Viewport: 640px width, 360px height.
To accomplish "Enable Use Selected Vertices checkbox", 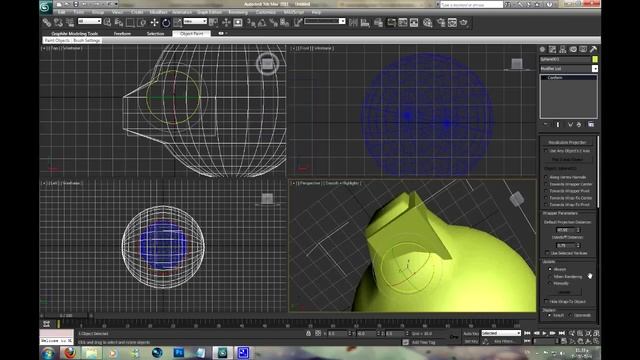I will pyautogui.click(x=547, y=253).
